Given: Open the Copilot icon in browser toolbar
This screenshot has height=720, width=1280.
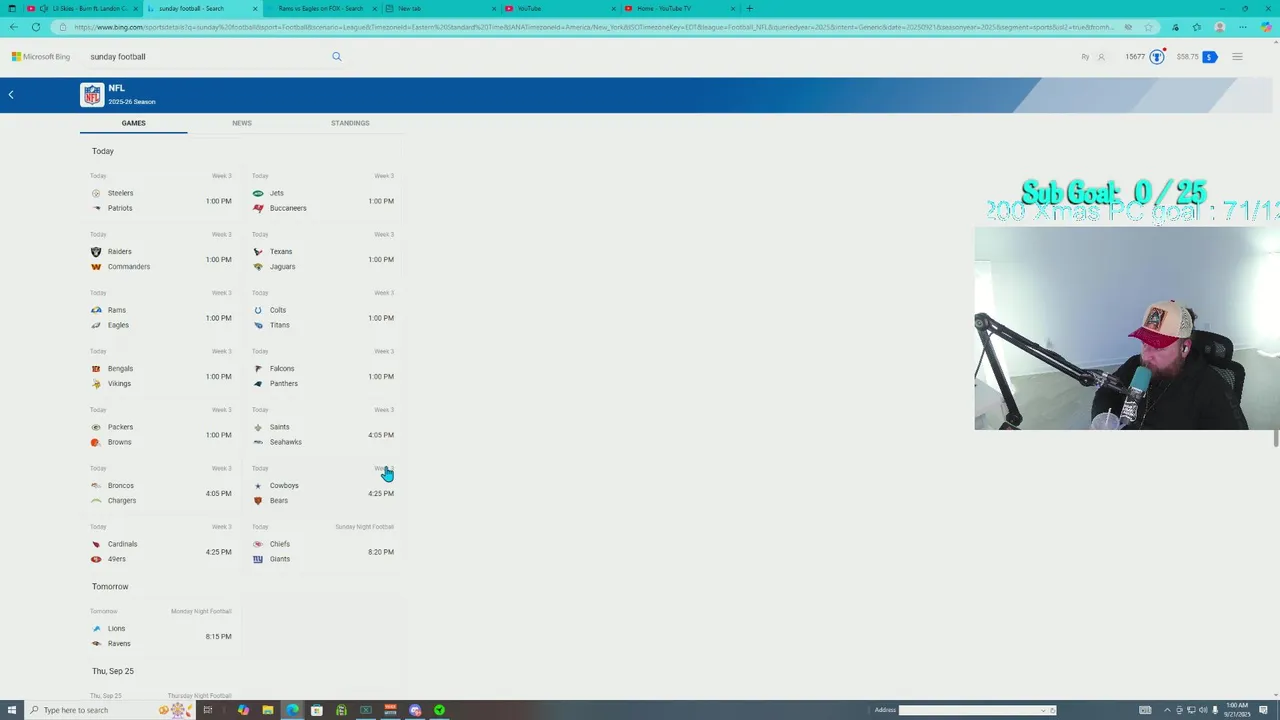Looking at the screenshot, I should pos(1266,27).
